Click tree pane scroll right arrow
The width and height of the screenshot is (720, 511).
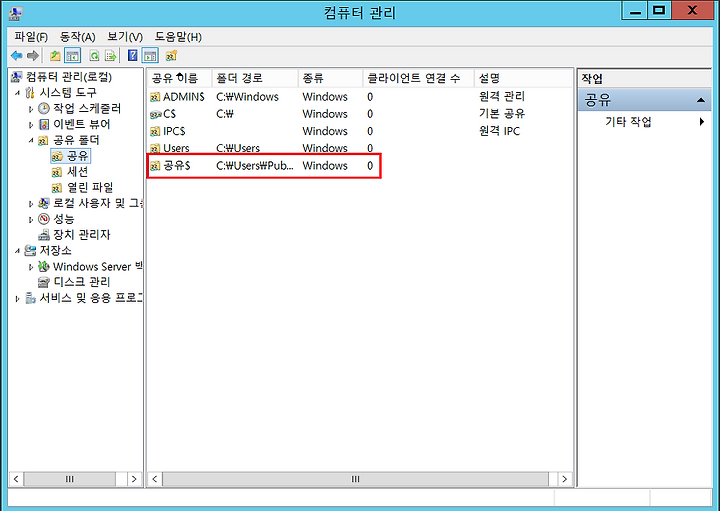(134, 479)
